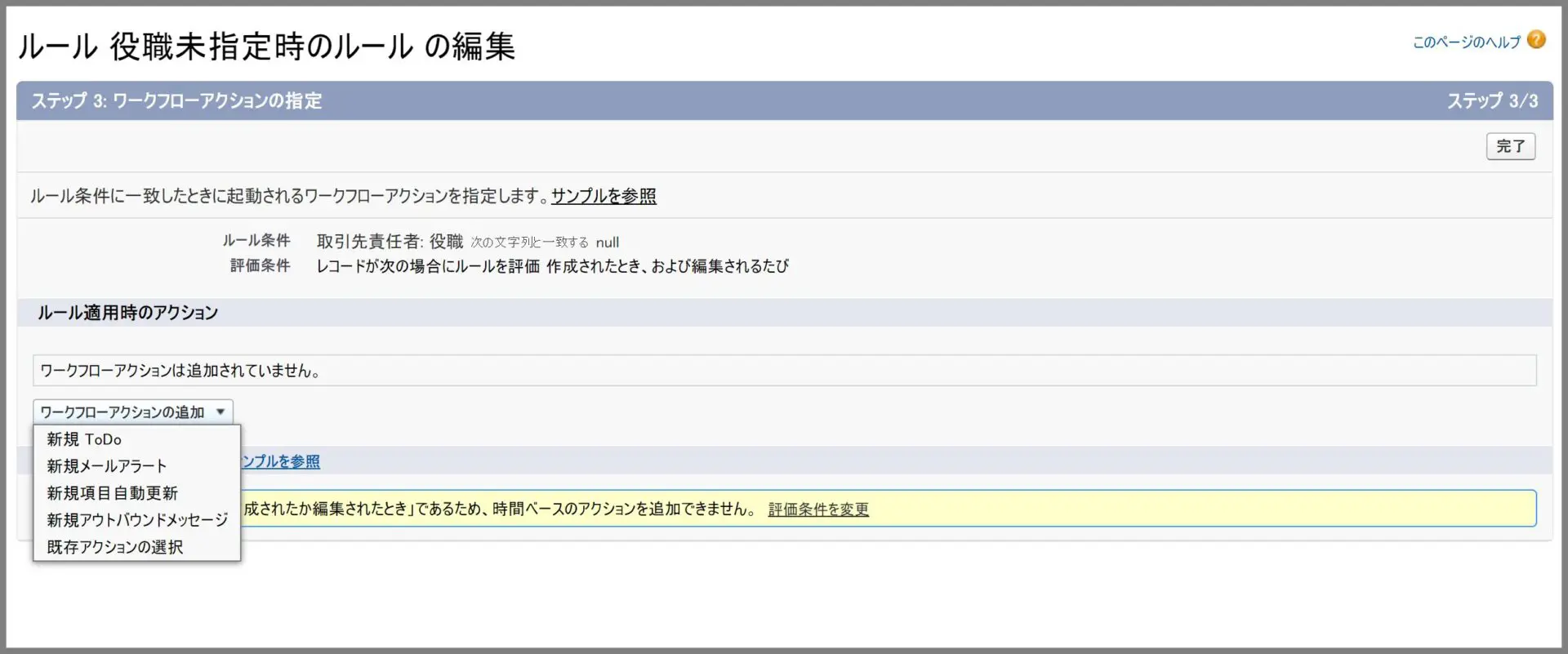Click the ステップ 3/3 progress indicator
The height and width of the screenshot is (654, 1568).
point(1492,101)
